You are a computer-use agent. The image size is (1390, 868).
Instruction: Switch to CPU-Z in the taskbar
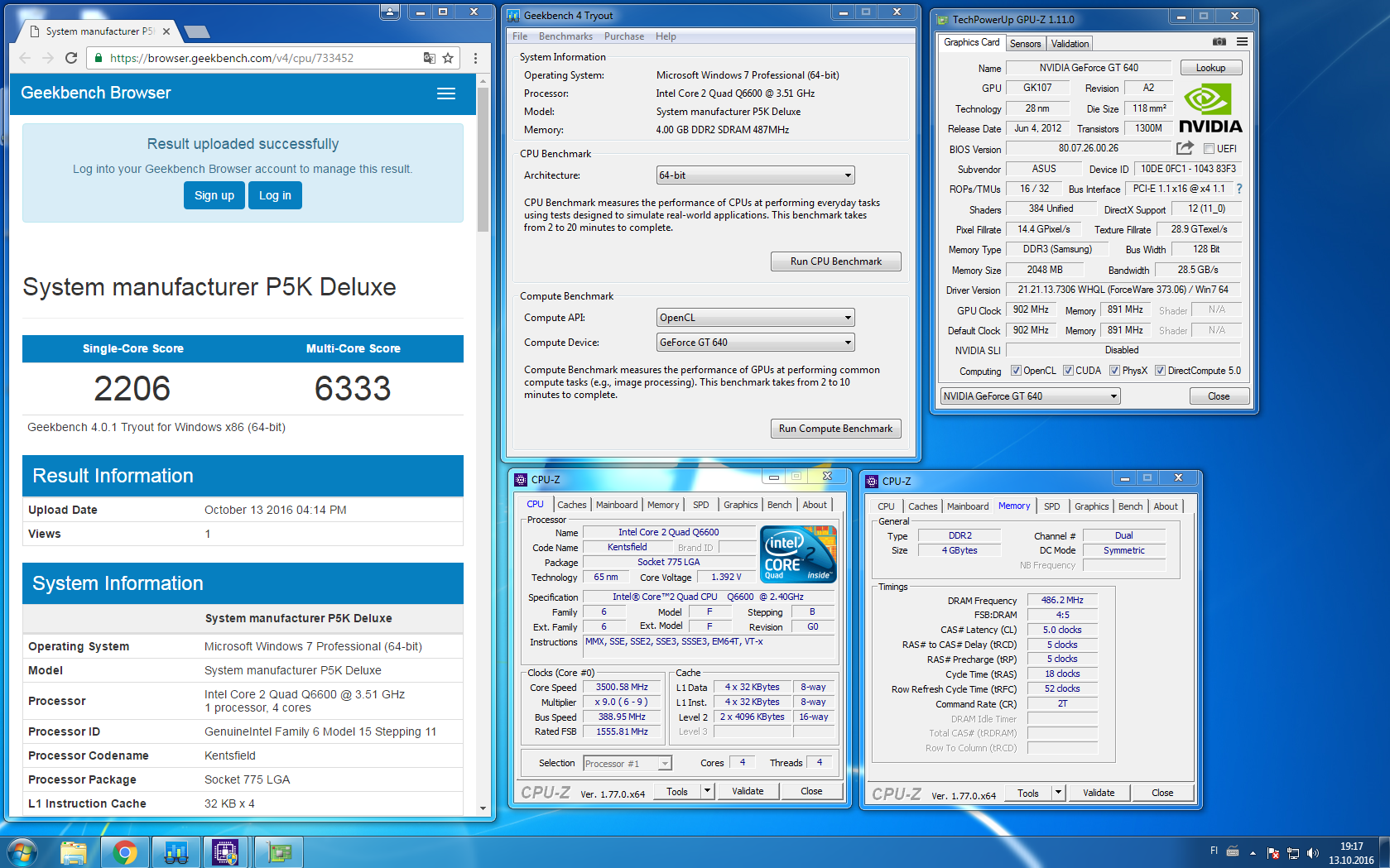(x=225, y=851)
